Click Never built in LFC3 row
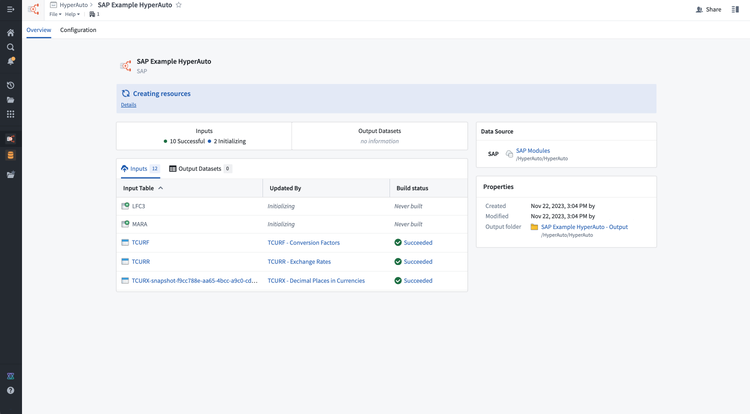Viewport: 750px width, 414px height. coord(408,206)
